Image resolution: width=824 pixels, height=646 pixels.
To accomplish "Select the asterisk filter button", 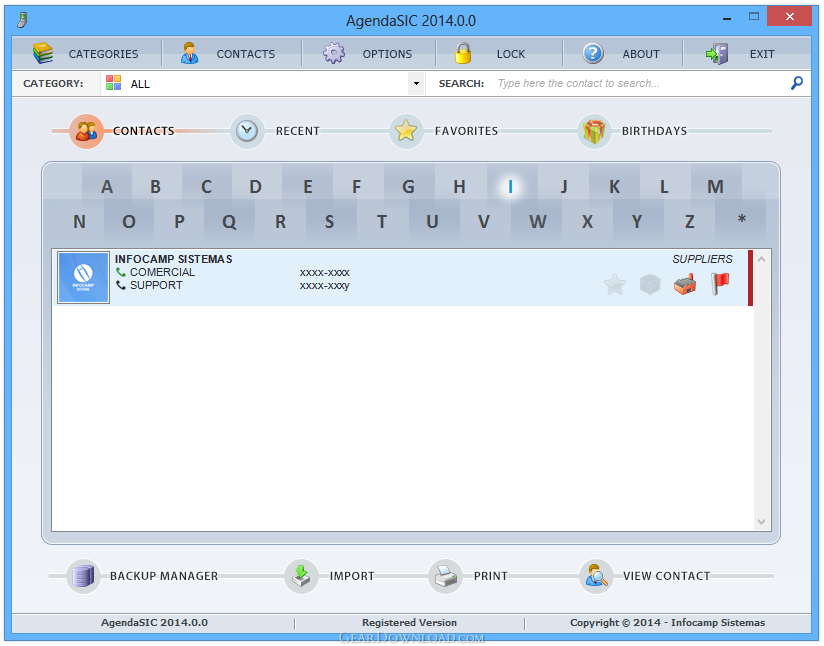I will (741, 221).
